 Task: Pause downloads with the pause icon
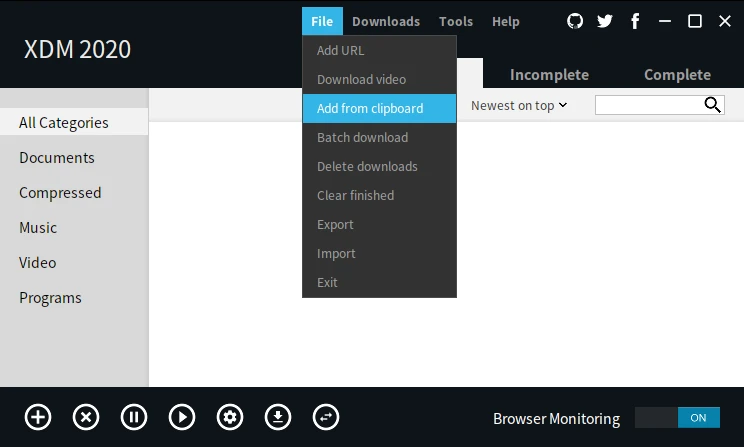134,417
